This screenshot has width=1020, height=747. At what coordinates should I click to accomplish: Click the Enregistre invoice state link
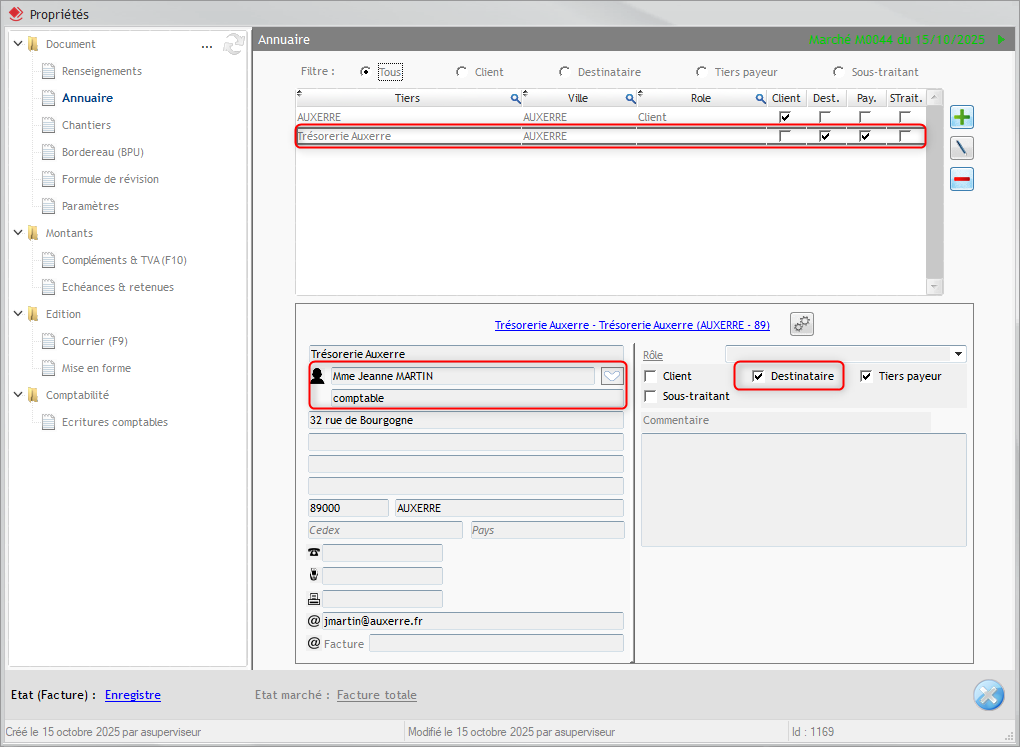coord(132,695)
